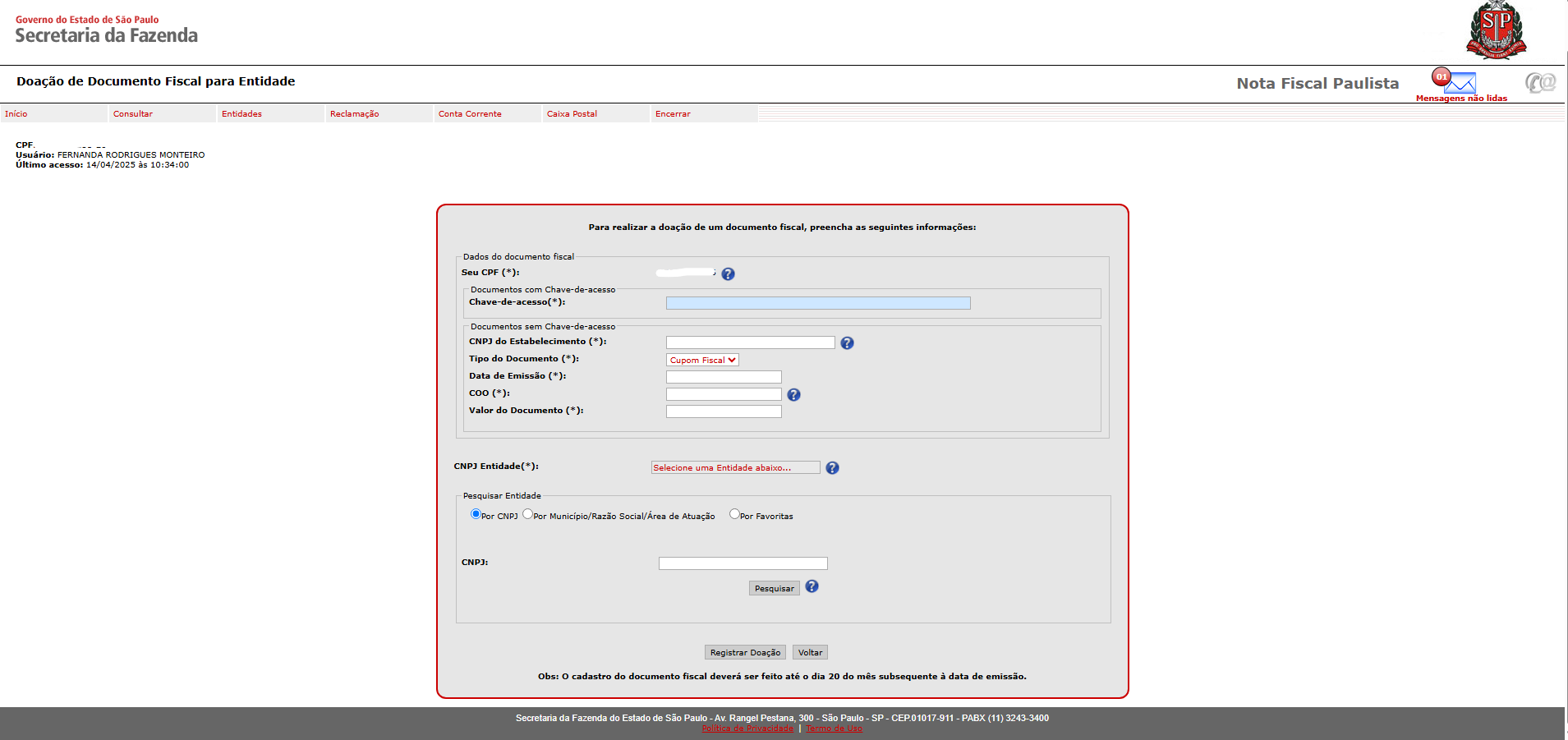The image size is (1568, 740).
Task: Click help icon beside CNPJ do Estabelecimento
Action: tap(847, 343)
